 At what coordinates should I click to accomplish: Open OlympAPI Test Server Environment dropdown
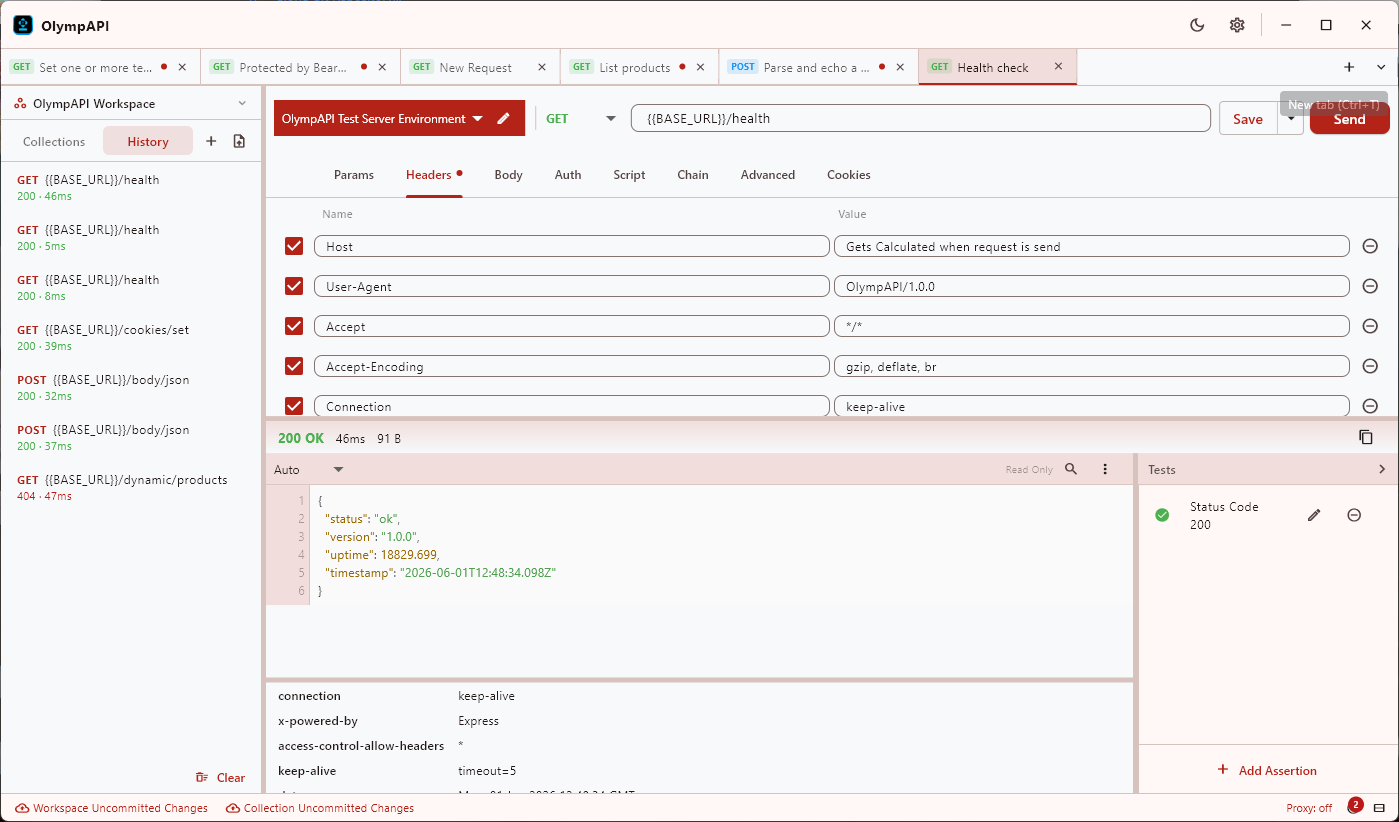pos(382,118)
